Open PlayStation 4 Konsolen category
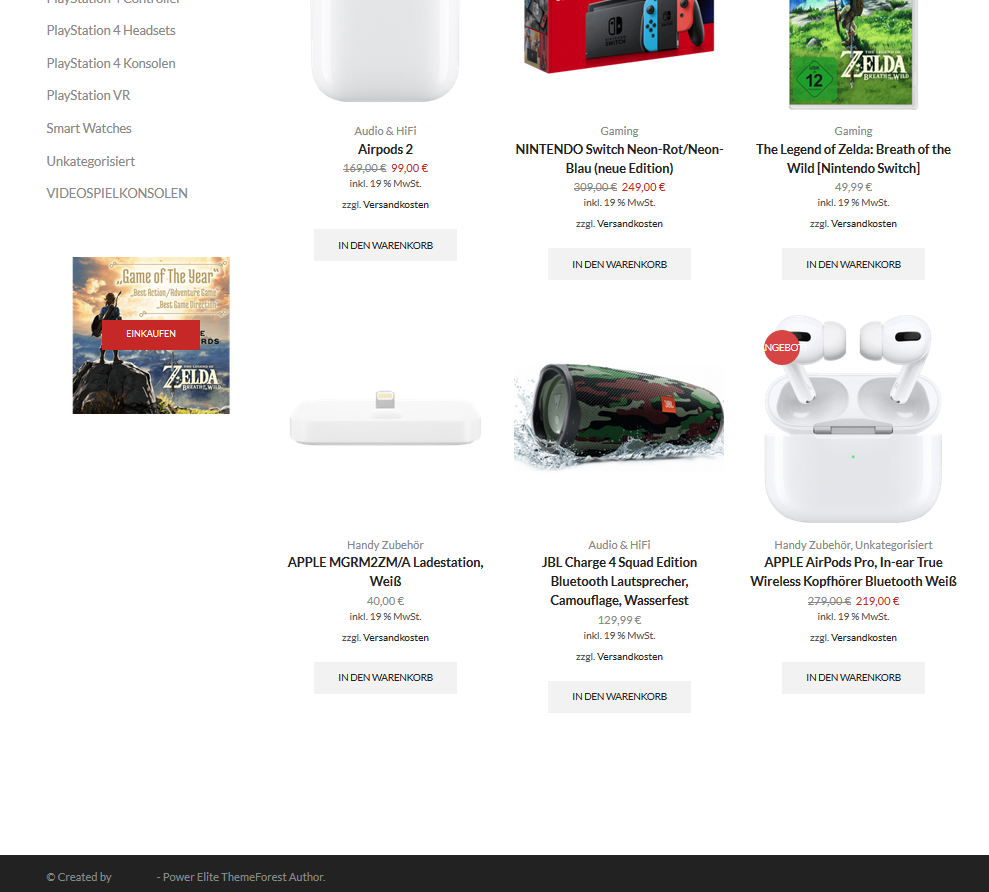 [x=111, y=63]
